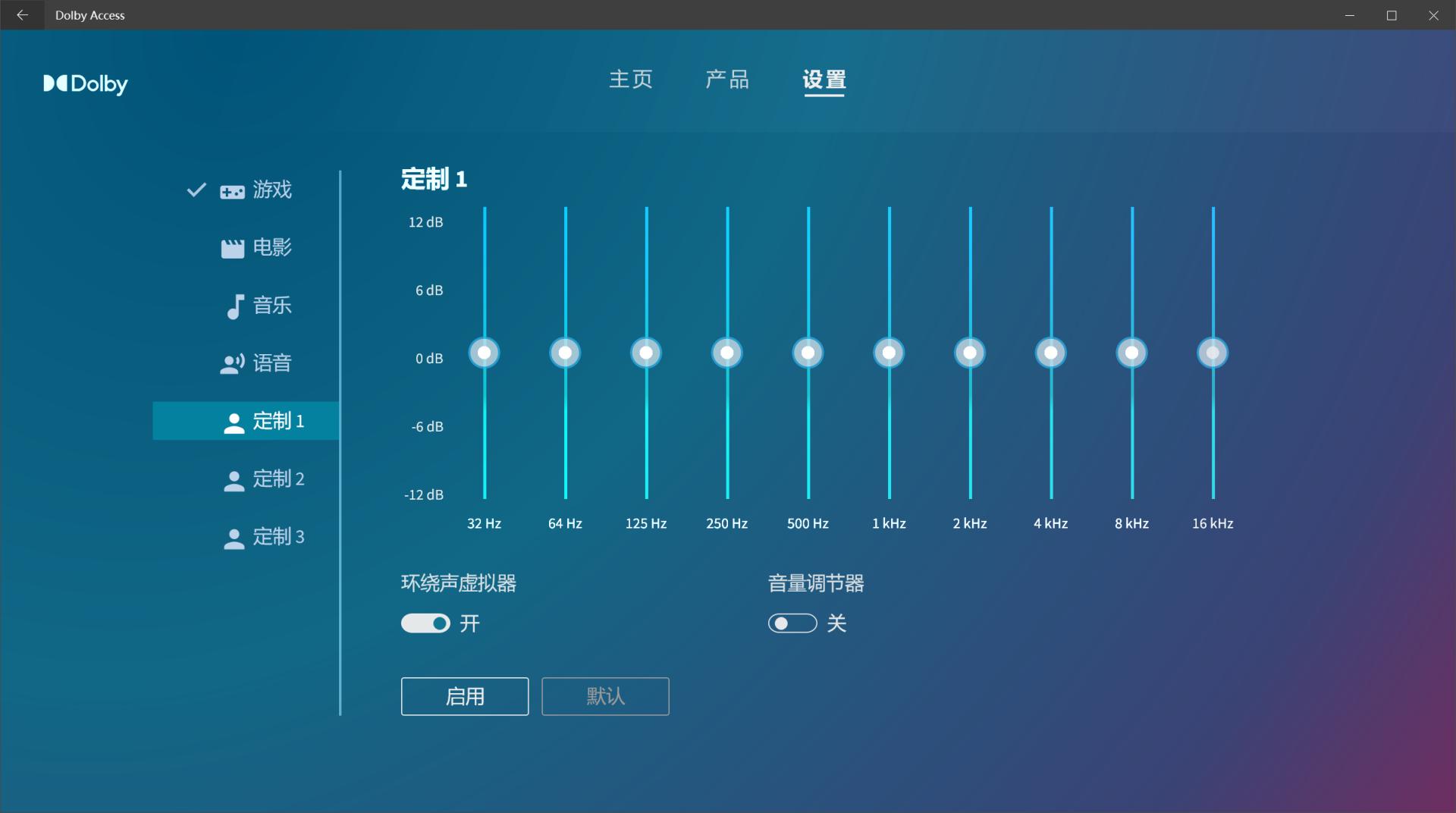Select the 游戏 gamepad icon in sidebar
1456x813 pixels.
[x=231, y=190]
